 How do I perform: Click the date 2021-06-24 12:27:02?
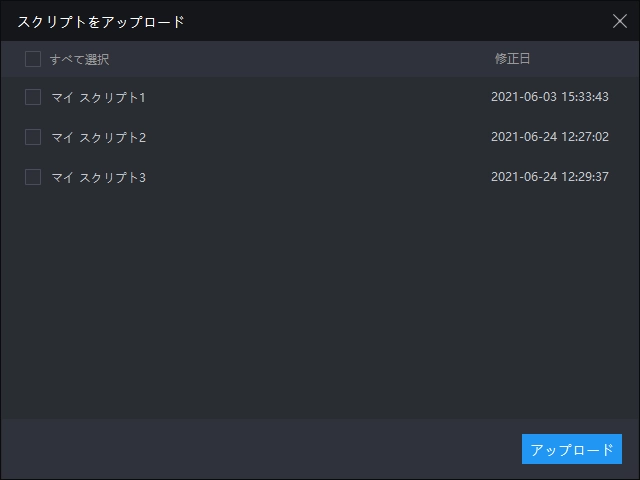tap(550, 137)
